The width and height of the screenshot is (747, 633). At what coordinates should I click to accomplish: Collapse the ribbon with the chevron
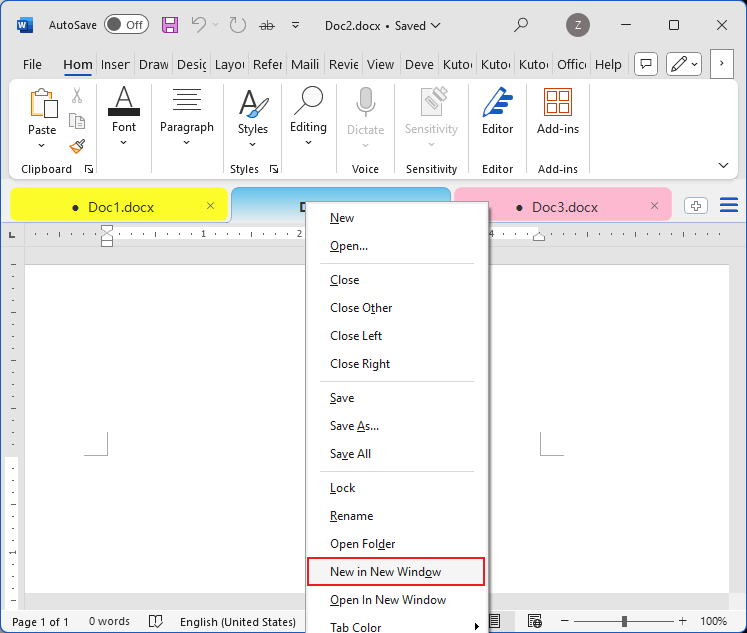click(723, 165)
